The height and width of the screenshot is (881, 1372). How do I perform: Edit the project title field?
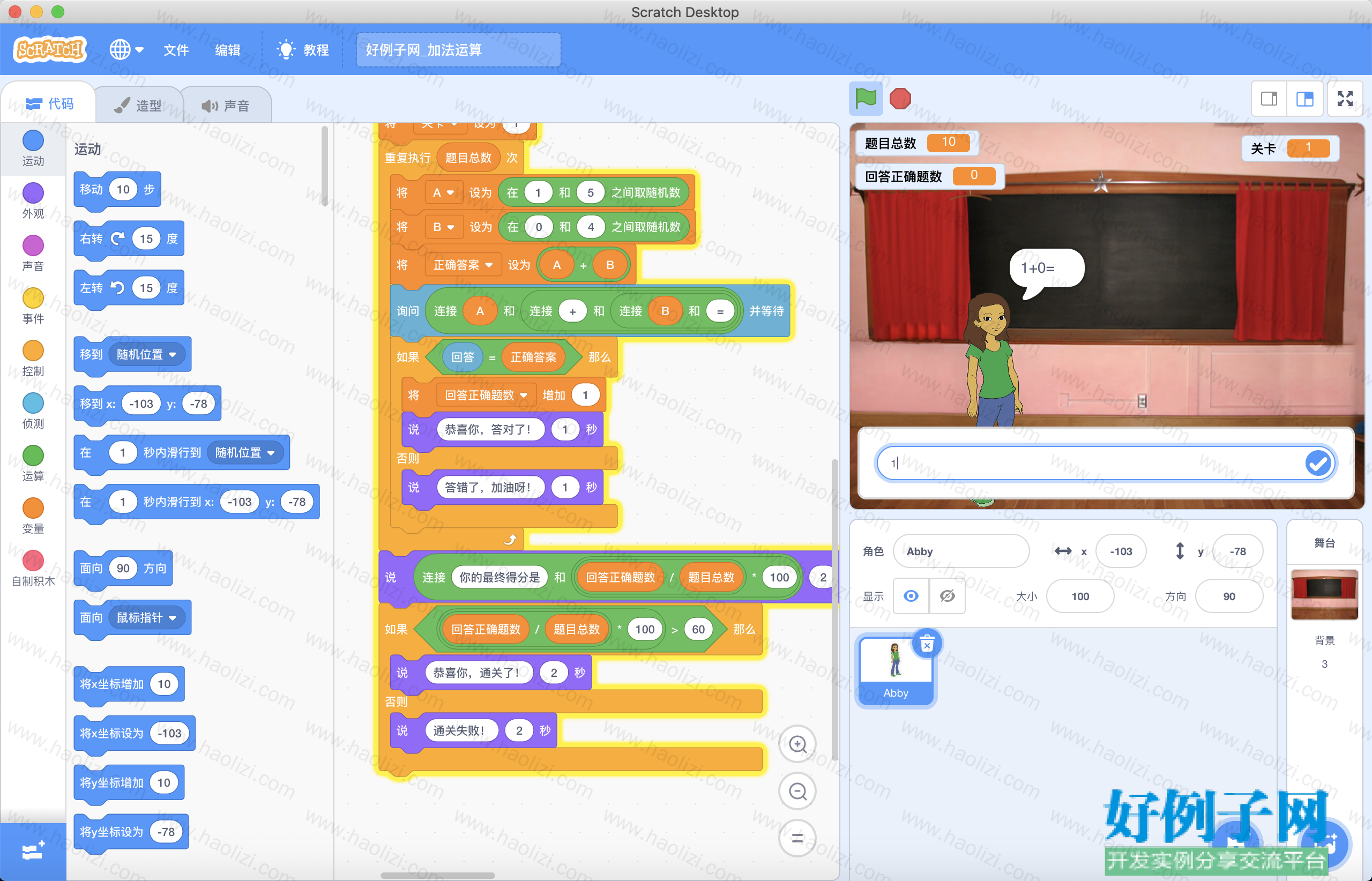pos(458,50)
